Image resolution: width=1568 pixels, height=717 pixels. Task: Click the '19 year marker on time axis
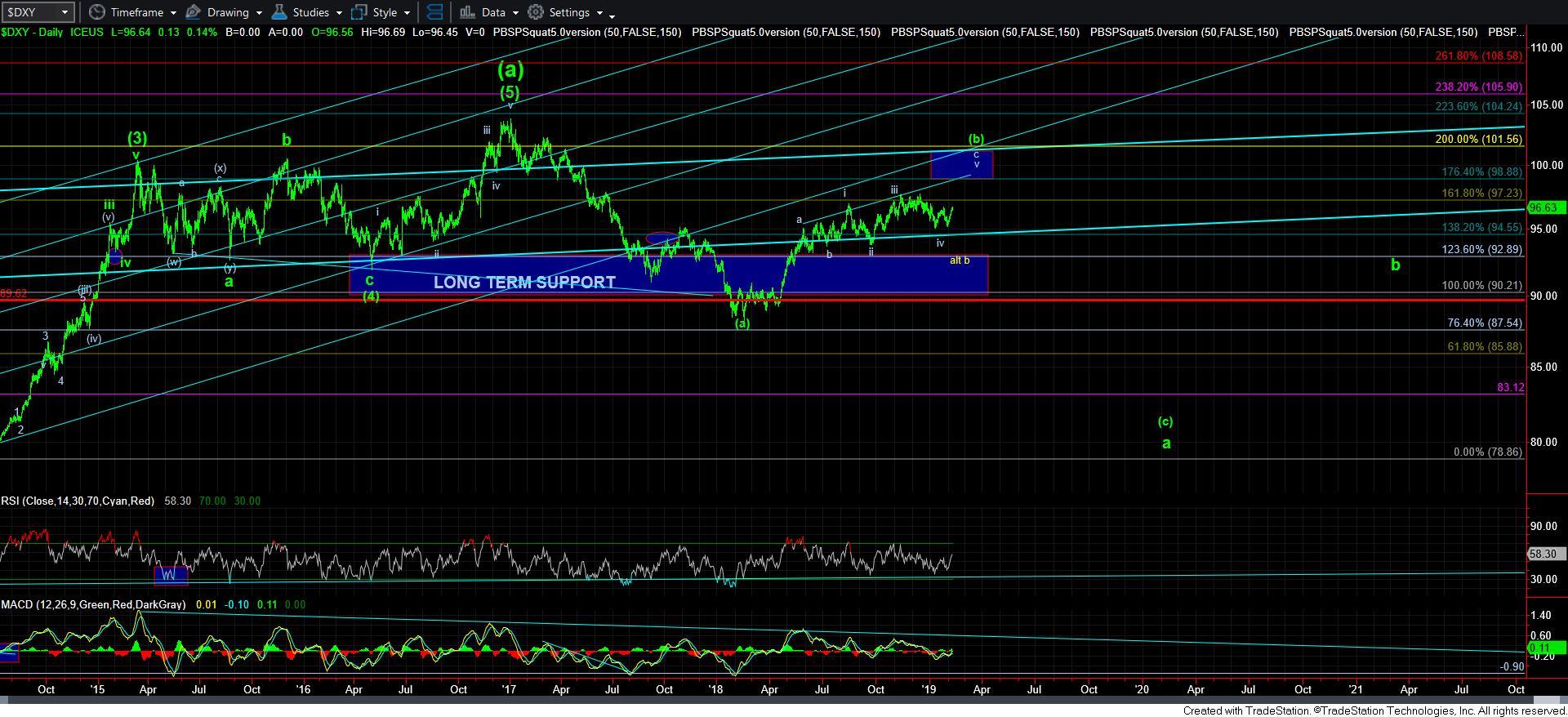coord(929,690)
